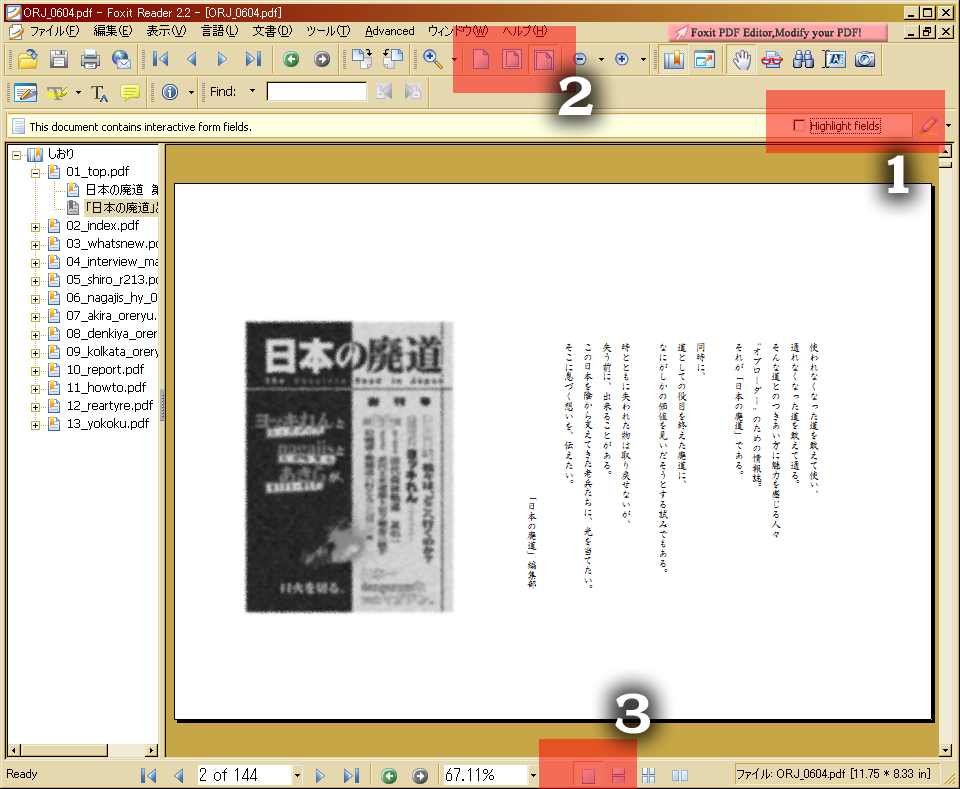This screenshot has width=960, height=789.
Task: Open the 文書(D) menu
Action: [272, 31]
